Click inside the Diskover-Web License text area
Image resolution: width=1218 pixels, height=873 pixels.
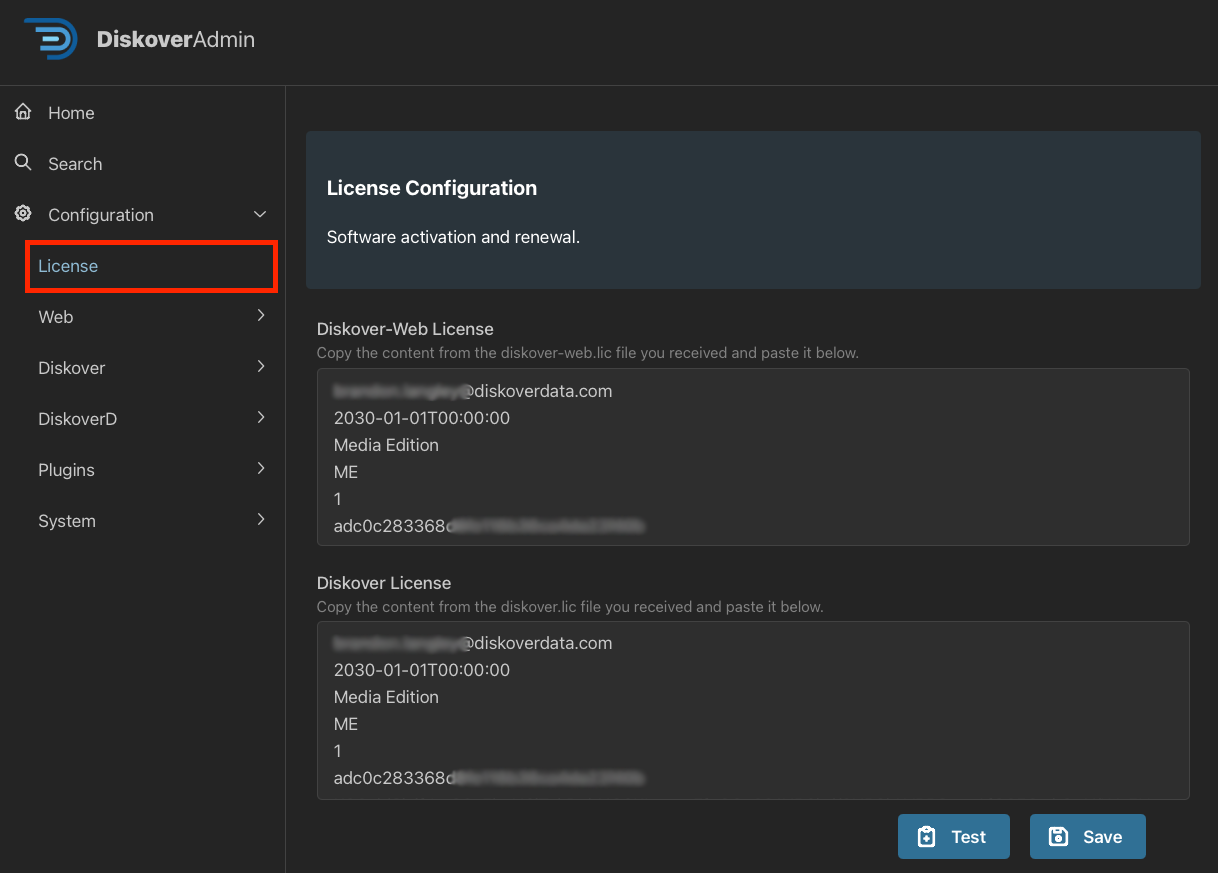(x=752, y=457)
